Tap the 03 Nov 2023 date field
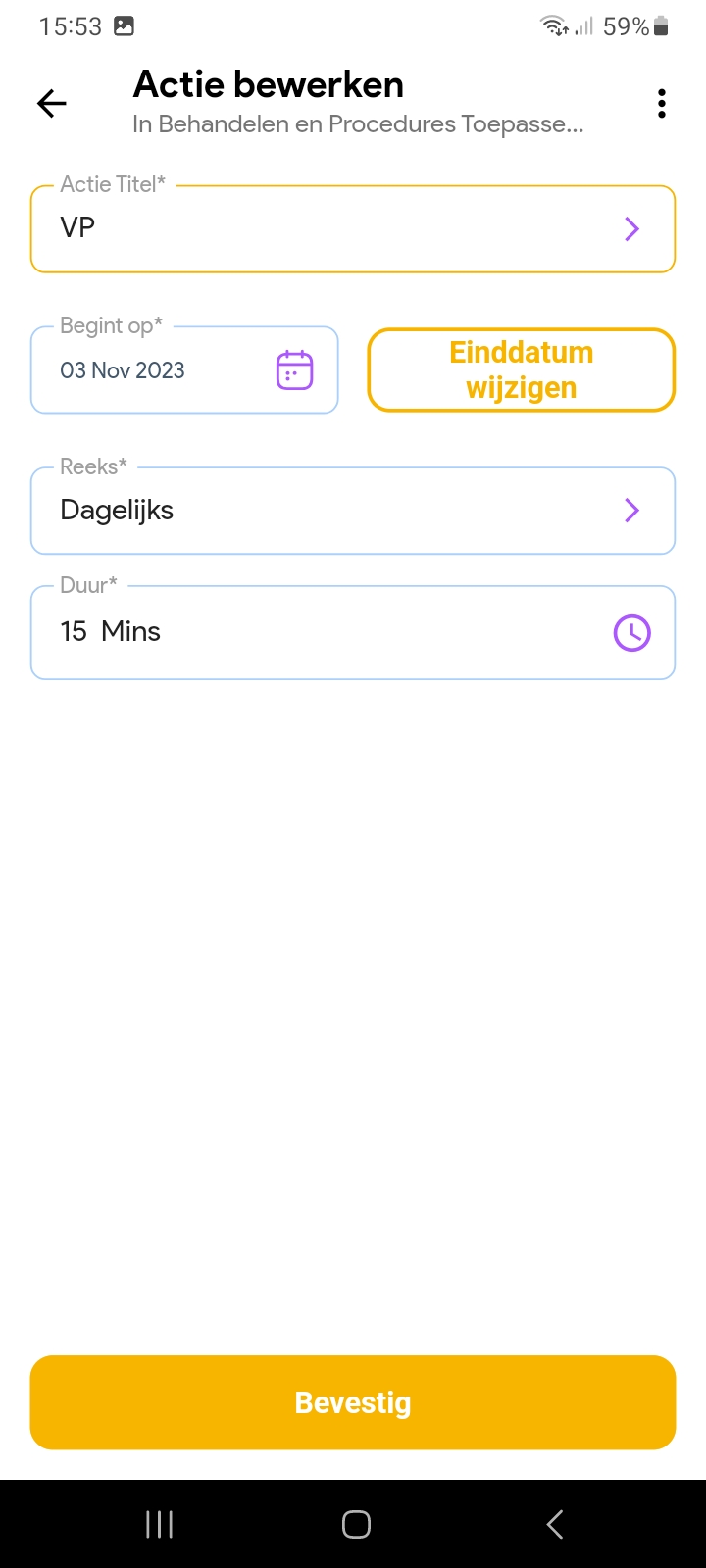This screenshot has height=1568, width=706. (157, 370)
